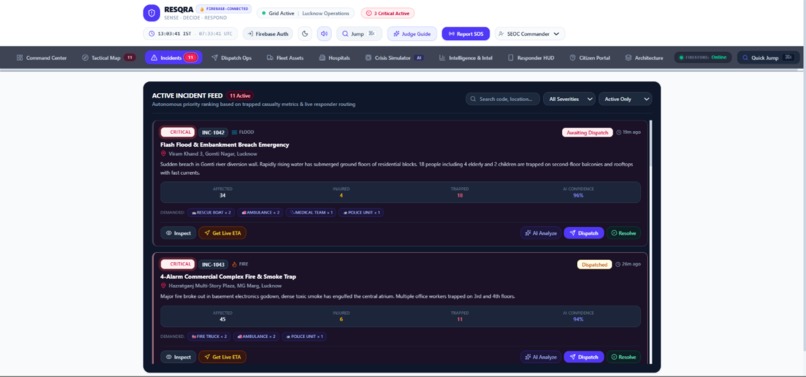
Task: Click the 11 Active count badge
Action: (x=240, y=96)
